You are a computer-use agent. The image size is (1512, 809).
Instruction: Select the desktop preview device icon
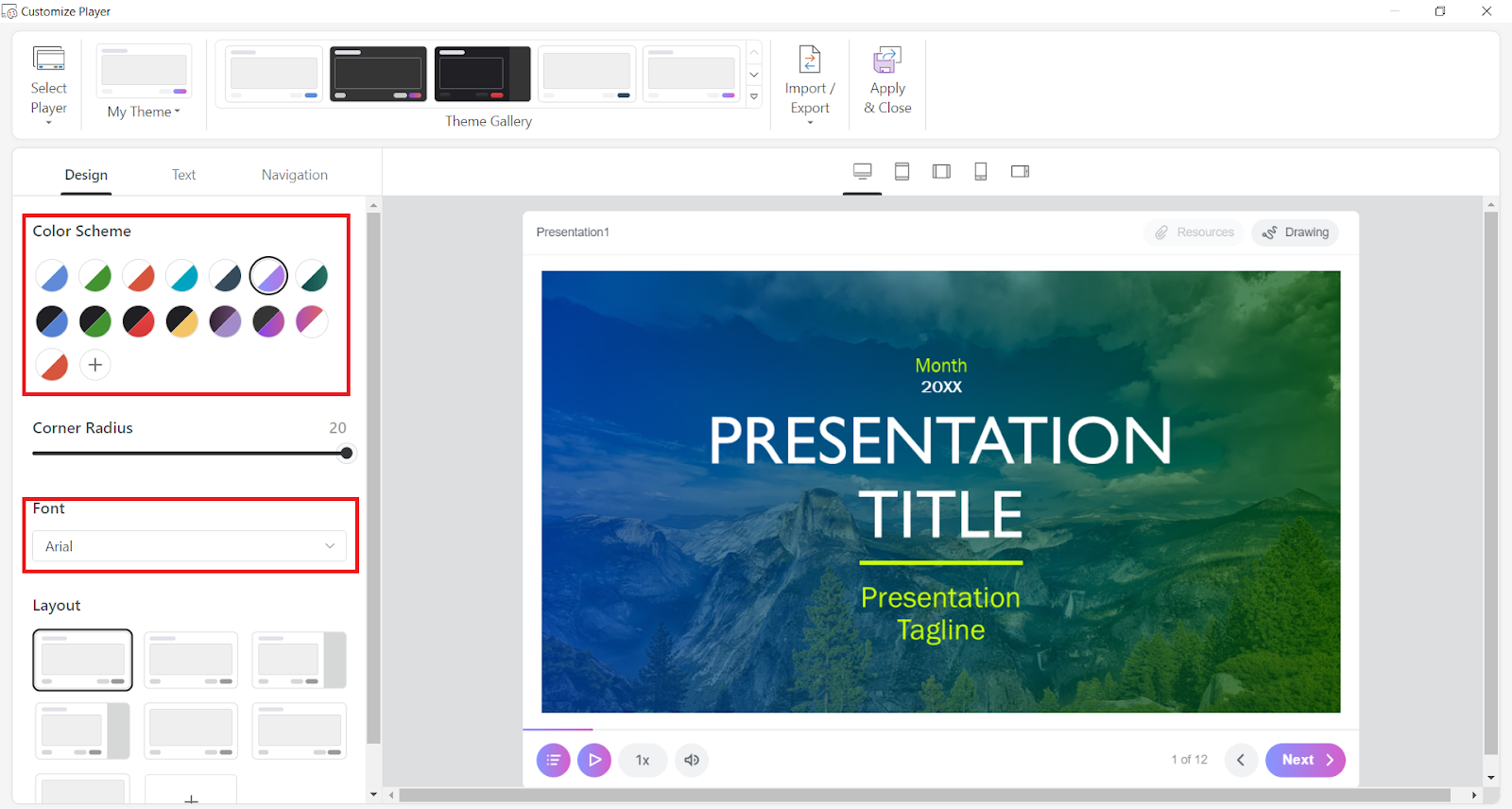pos(863,171)
